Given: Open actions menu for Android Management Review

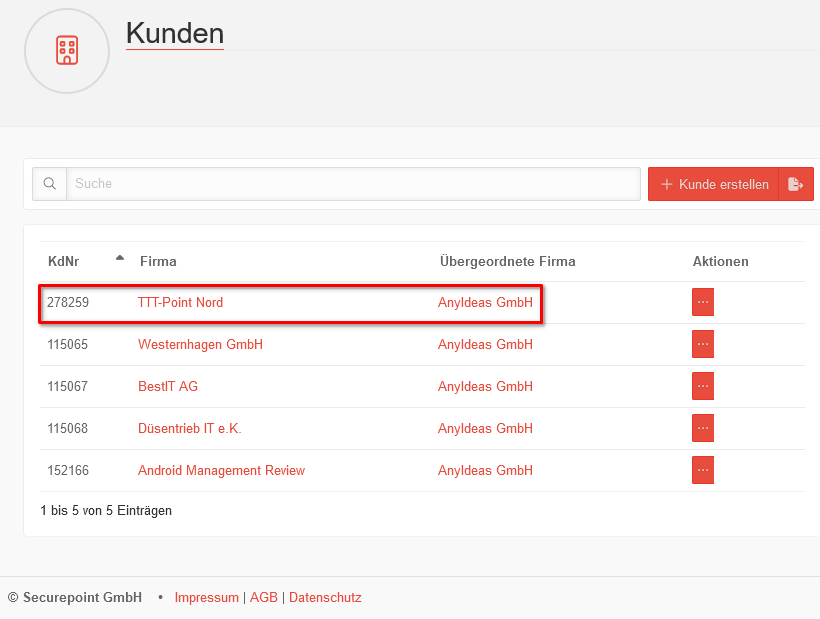Looking at the screenshot, I should (703, 470).
